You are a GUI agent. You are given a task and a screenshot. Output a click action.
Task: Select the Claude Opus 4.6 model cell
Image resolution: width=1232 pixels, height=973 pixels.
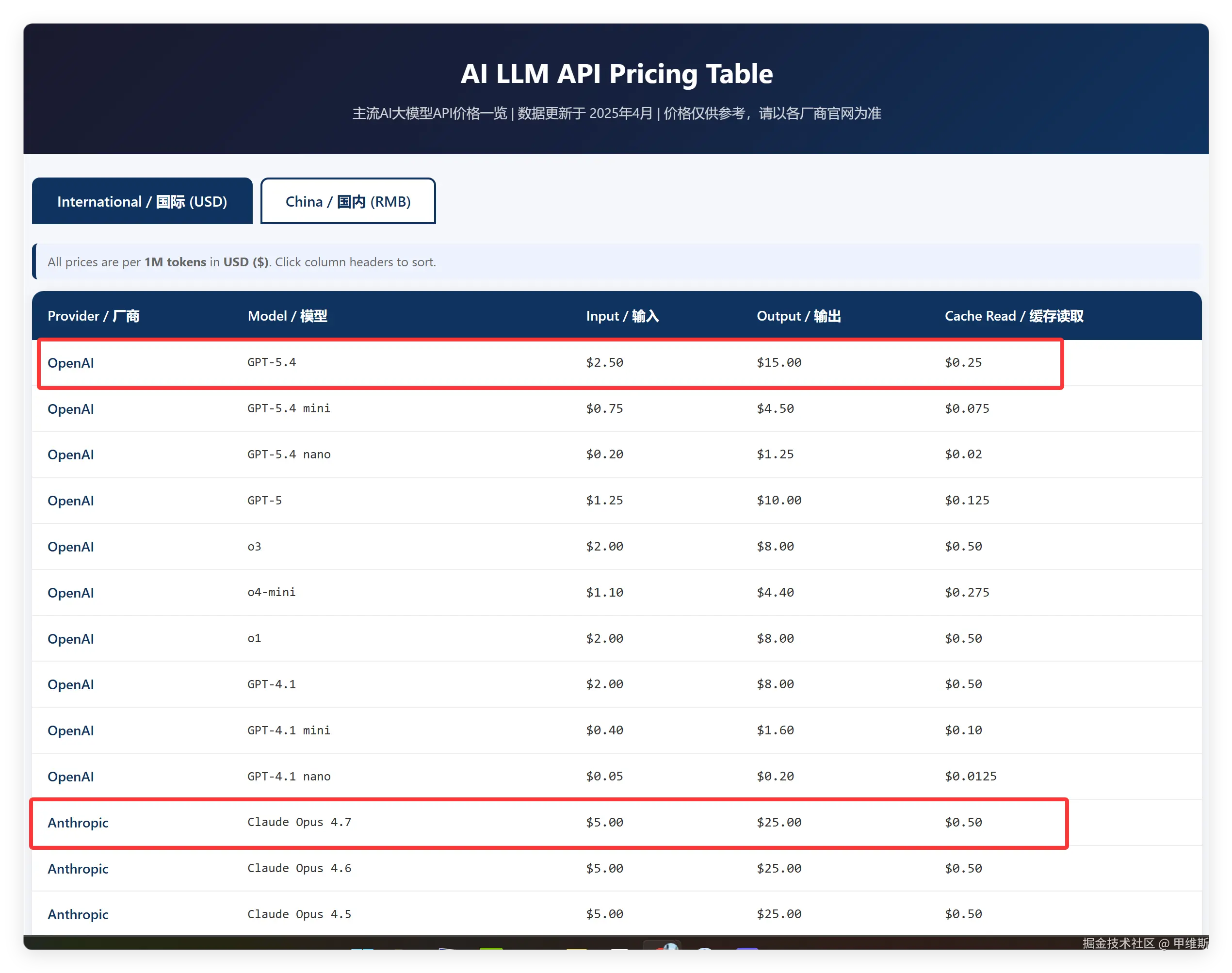299,868
